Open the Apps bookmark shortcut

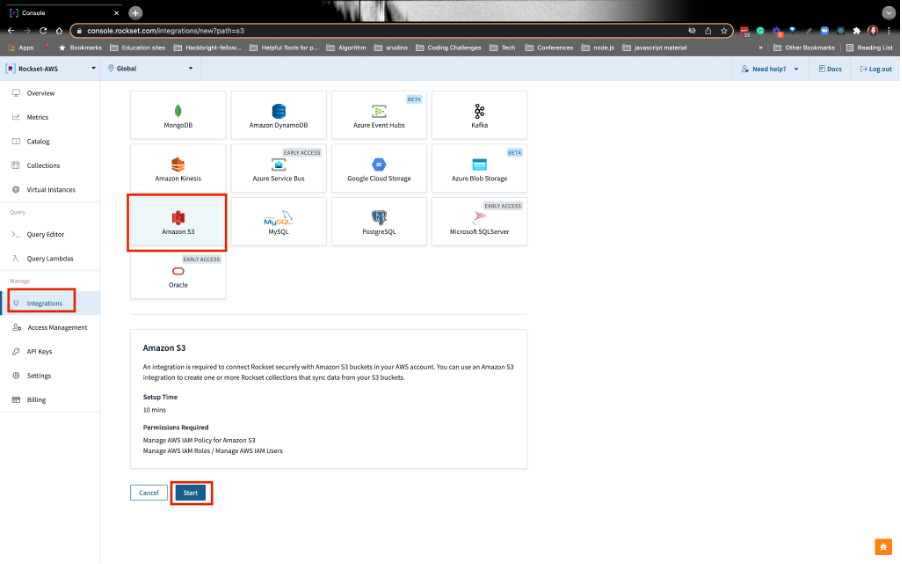pyautogui.click(x=21, y=48)
